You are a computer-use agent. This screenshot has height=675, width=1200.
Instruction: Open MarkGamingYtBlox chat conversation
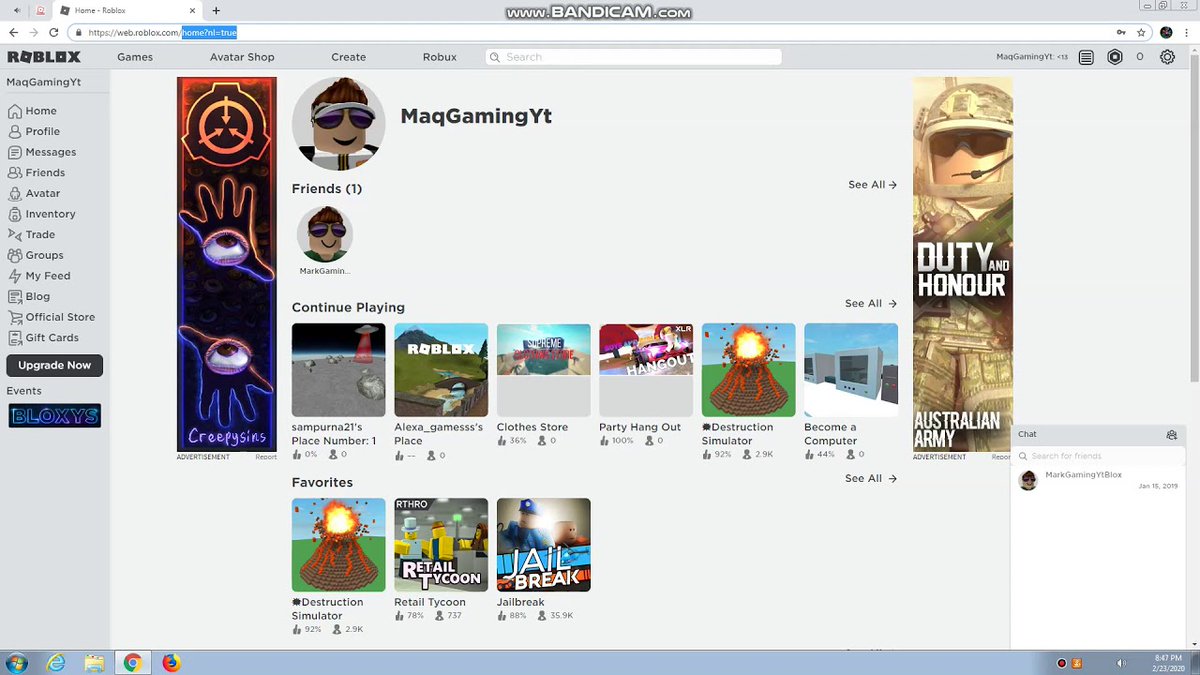(1096, 480)
